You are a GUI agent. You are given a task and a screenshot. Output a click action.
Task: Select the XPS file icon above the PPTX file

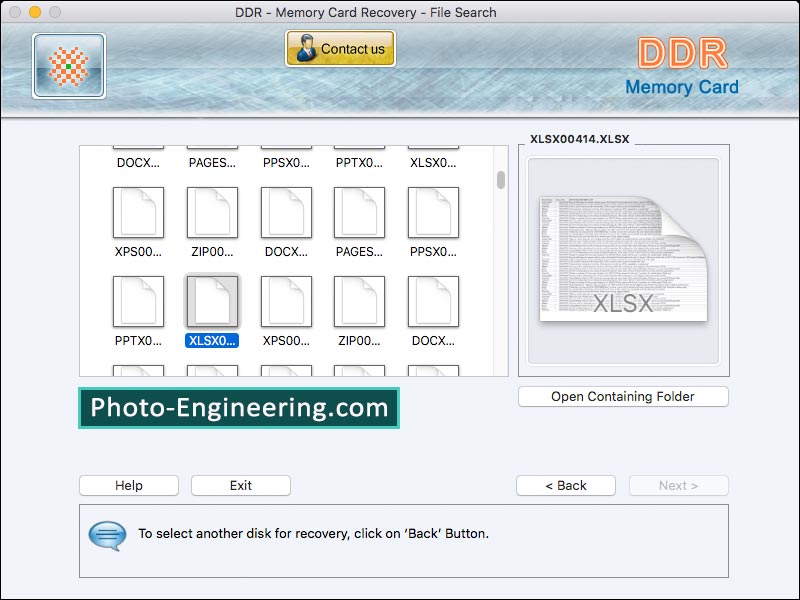coord(138,213)
